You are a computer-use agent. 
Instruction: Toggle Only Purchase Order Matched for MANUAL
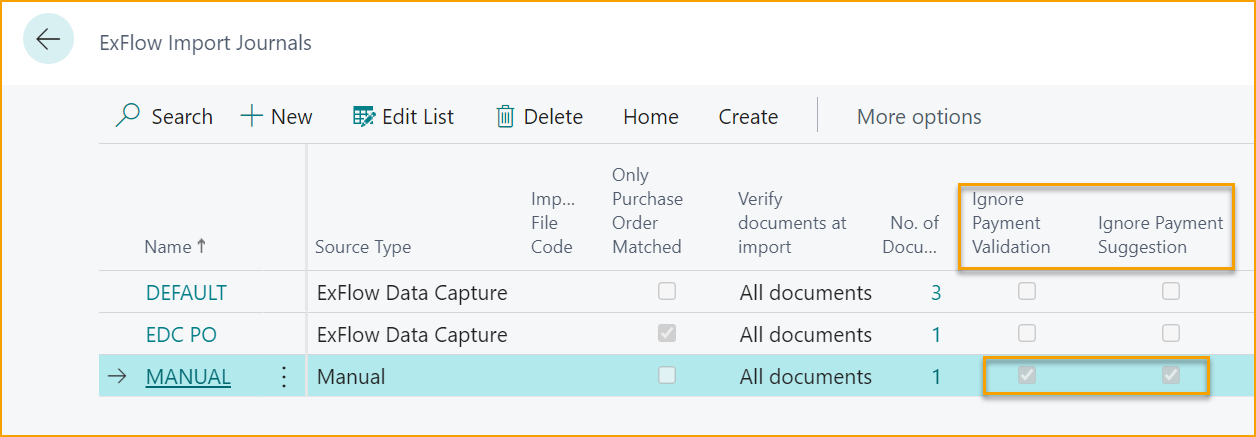tap(666, 376)
